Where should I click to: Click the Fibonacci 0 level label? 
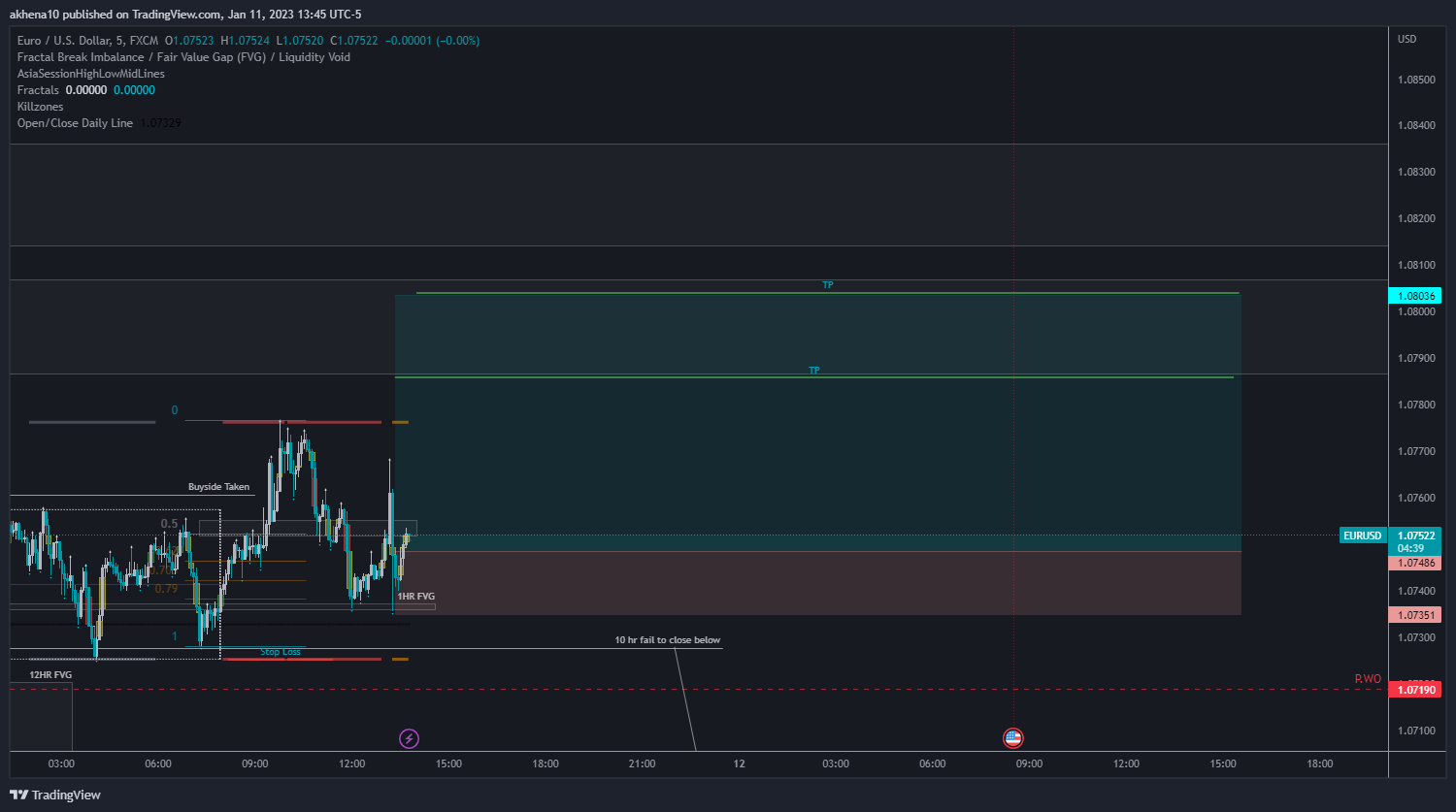pos(175,410)
